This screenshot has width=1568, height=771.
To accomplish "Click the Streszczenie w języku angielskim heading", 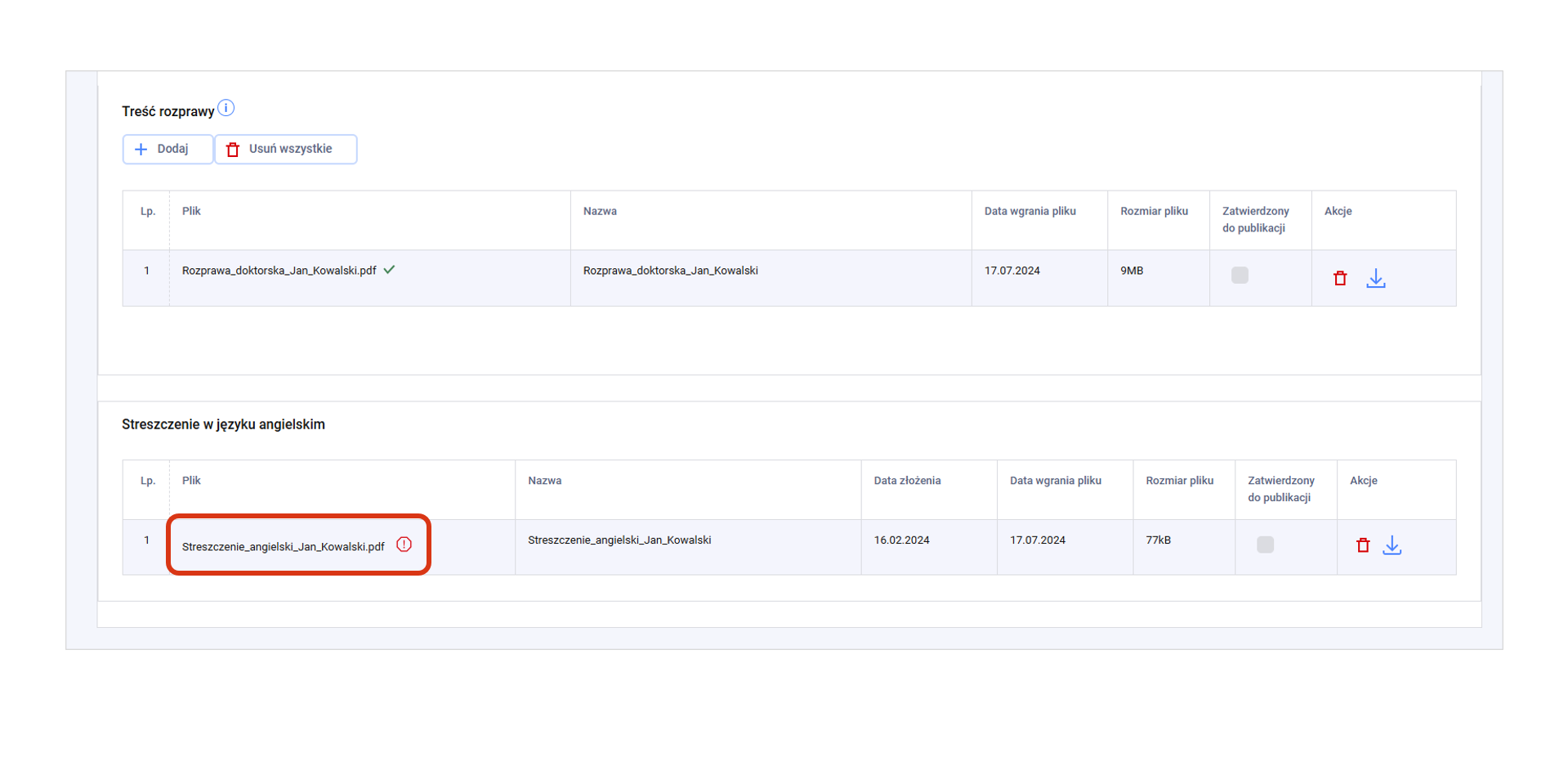I will [x=223, y=424].
